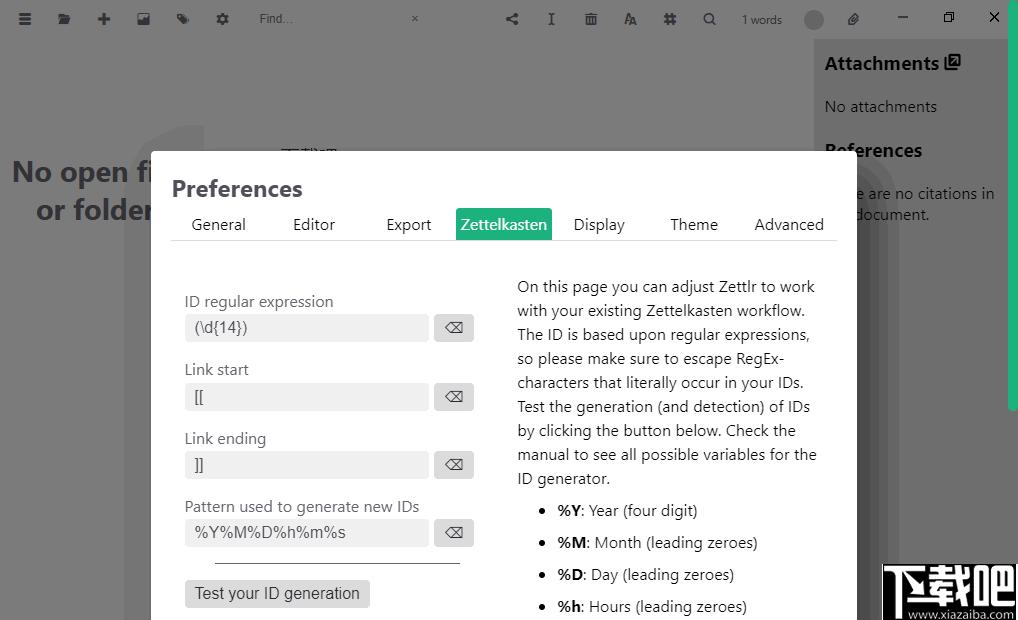Click the round pomodoro timer icon
Viewport: 1018px width, 620px height.
(x=813, y=19)
